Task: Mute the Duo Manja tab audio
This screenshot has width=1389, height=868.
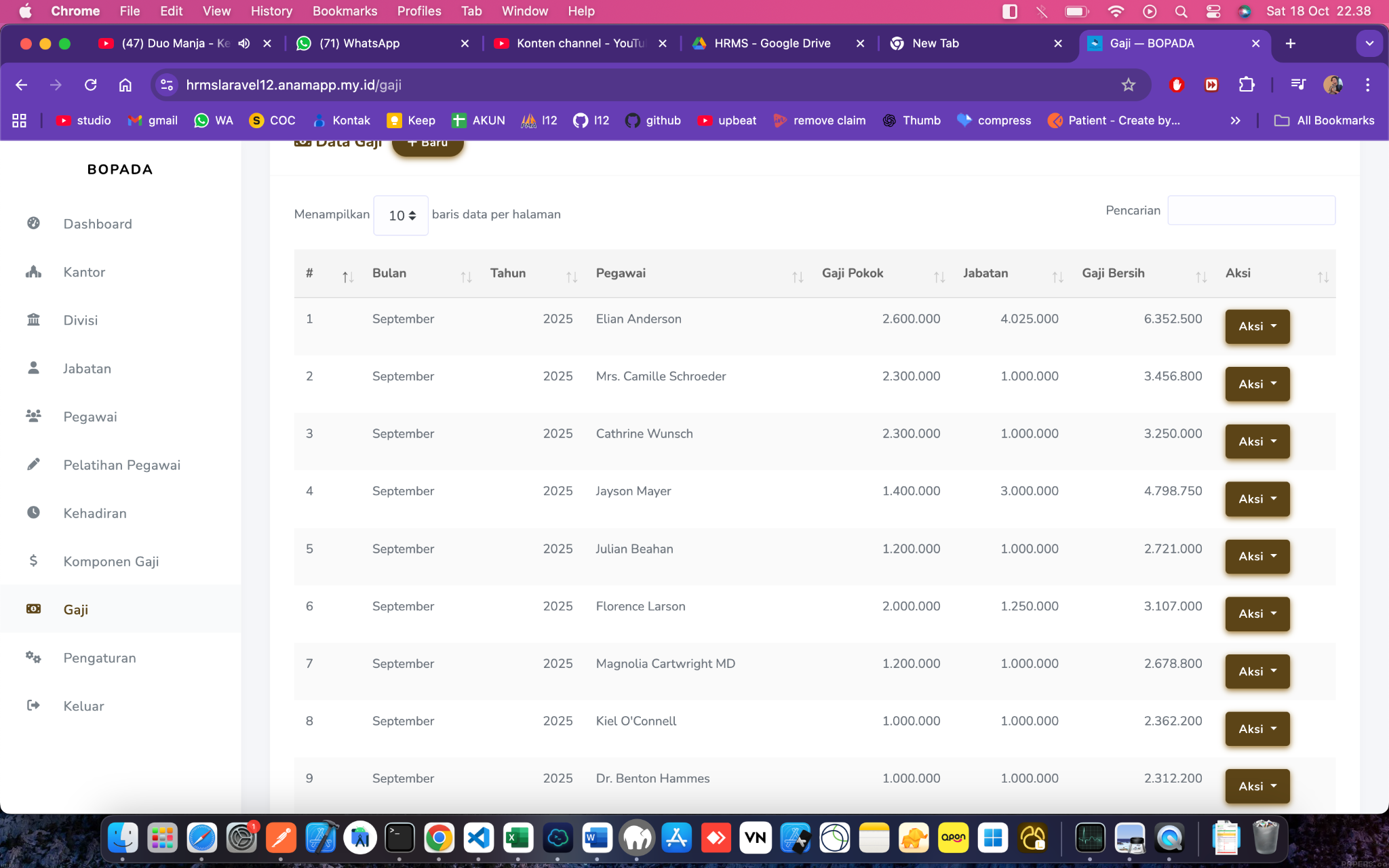Action: 244,43
